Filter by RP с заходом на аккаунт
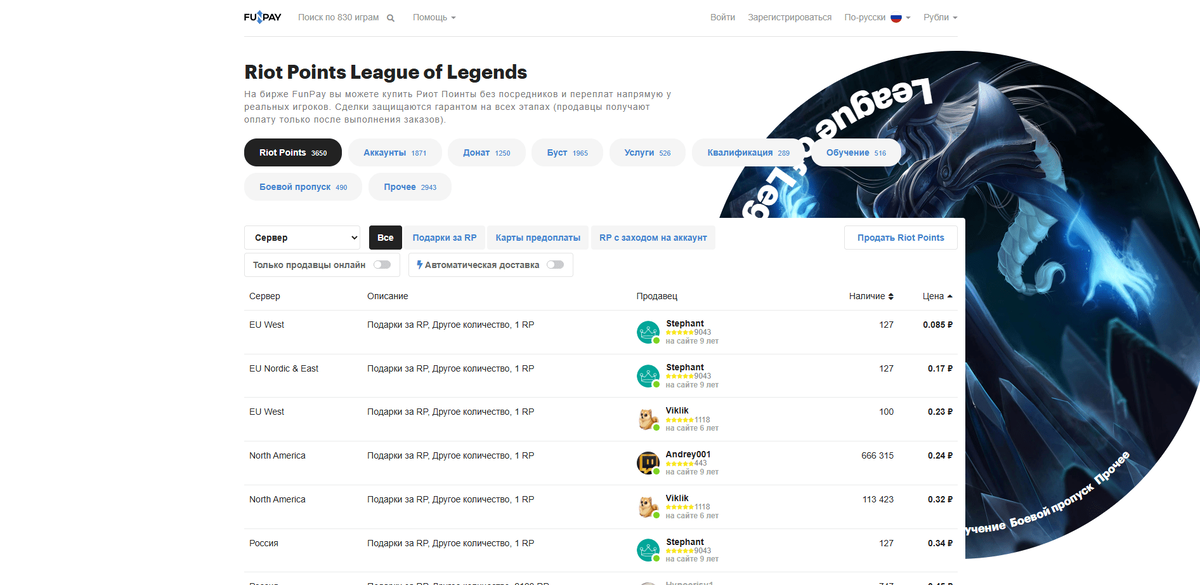 [653, 238]
